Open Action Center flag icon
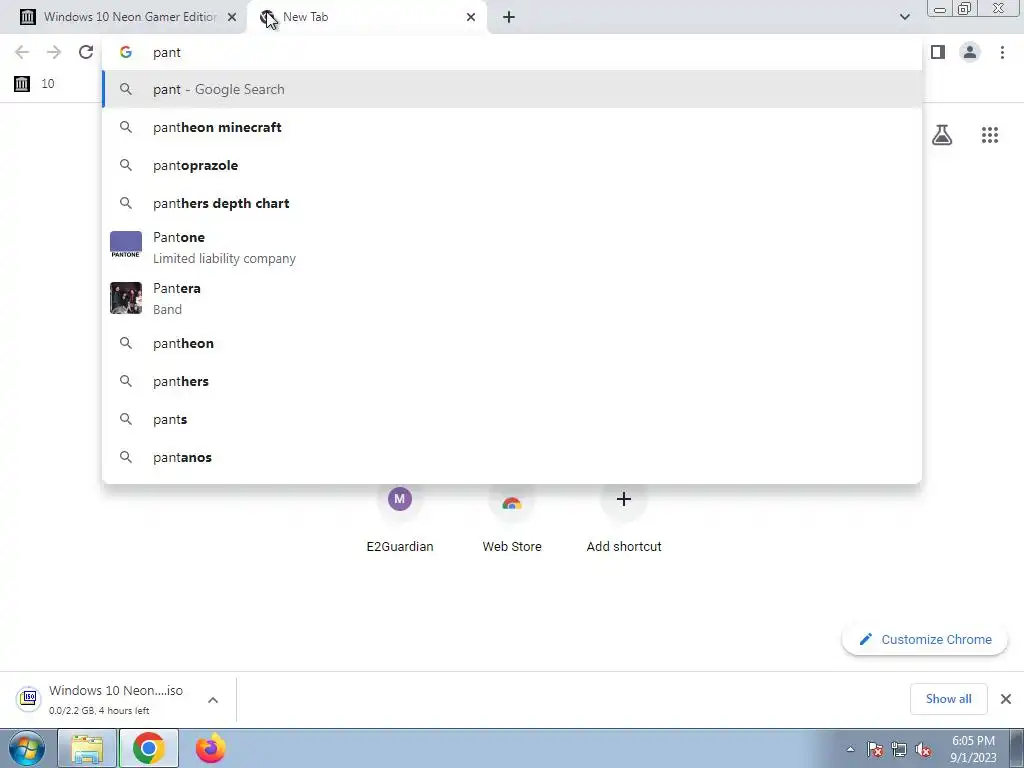Viewport: 1024px width, 768px height. [x=875, y=749]
